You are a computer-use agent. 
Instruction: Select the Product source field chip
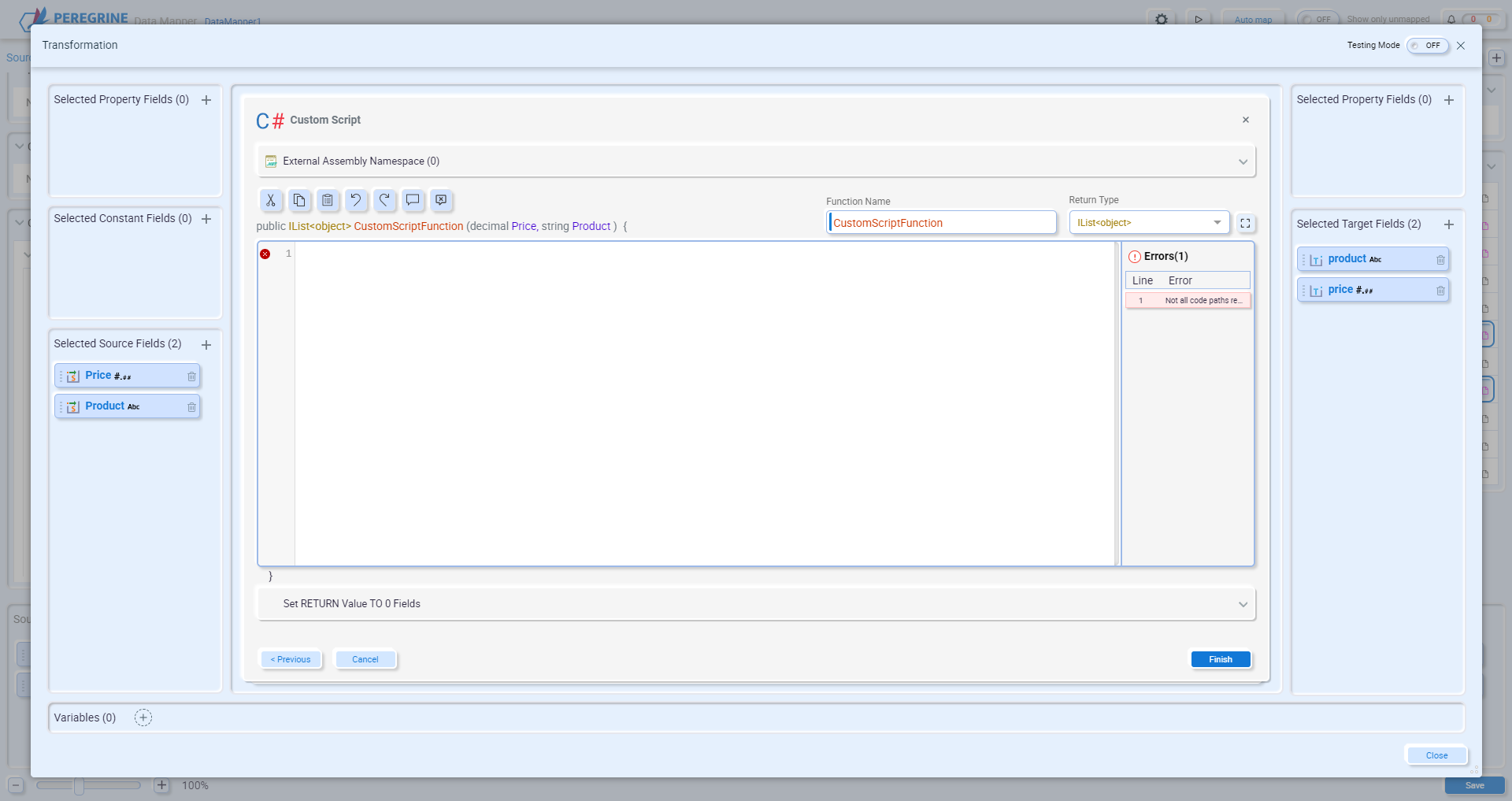click(x=127, y=406)
